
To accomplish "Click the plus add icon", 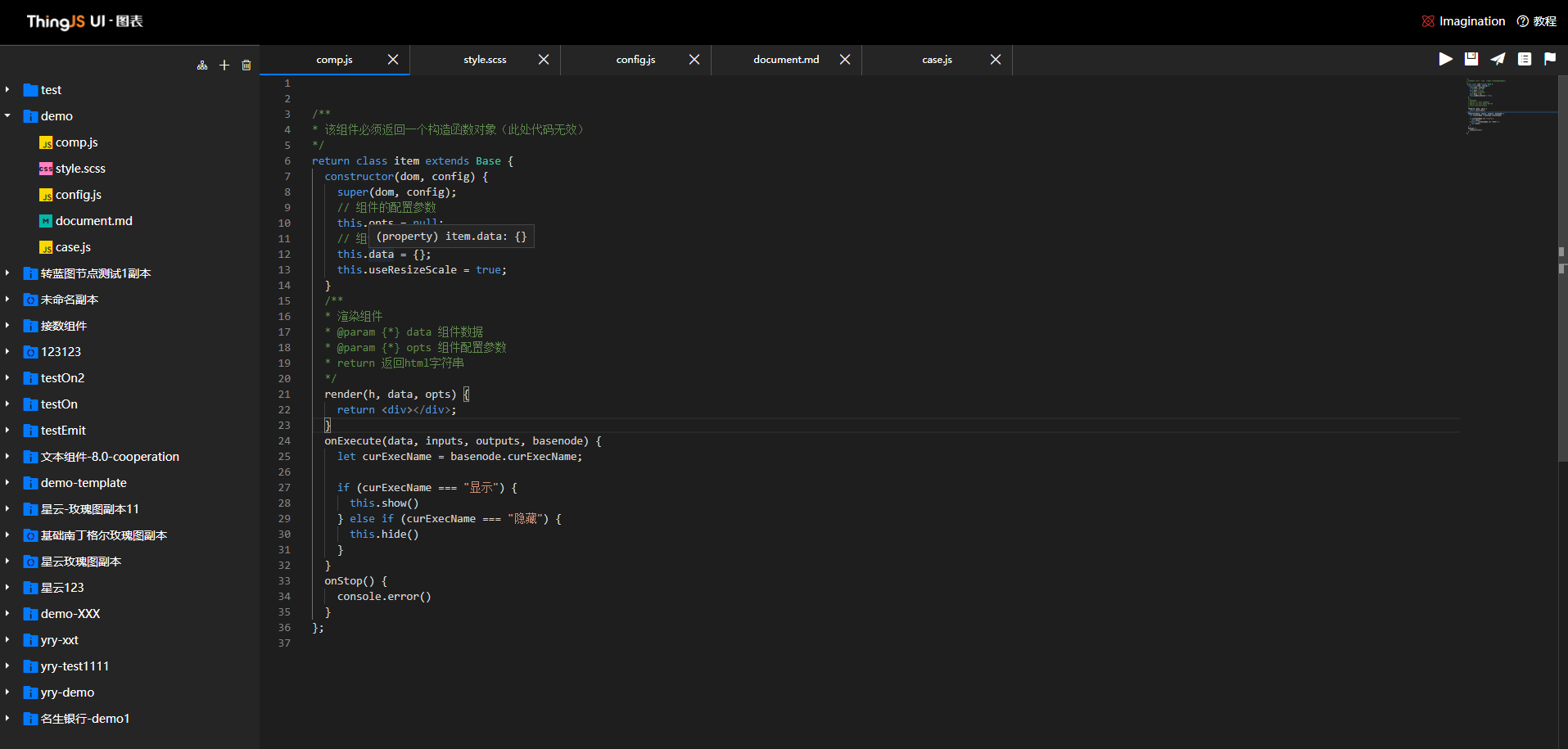I will pyautogui.click(x=224, y=65).
